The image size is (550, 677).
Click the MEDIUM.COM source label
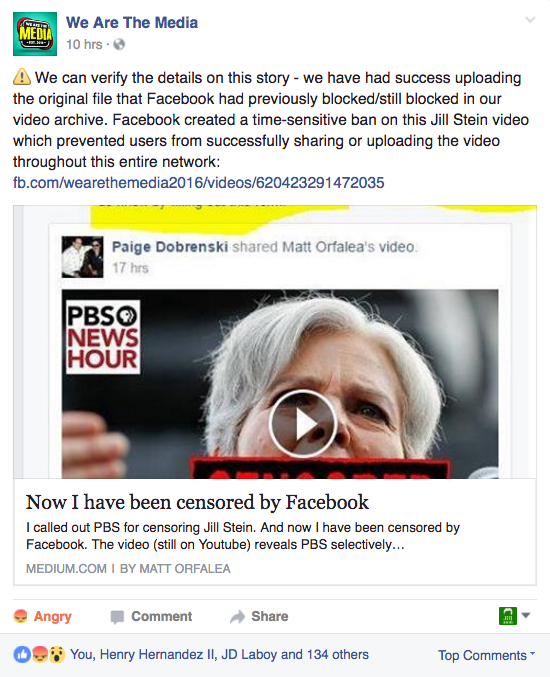coord(66,569)
